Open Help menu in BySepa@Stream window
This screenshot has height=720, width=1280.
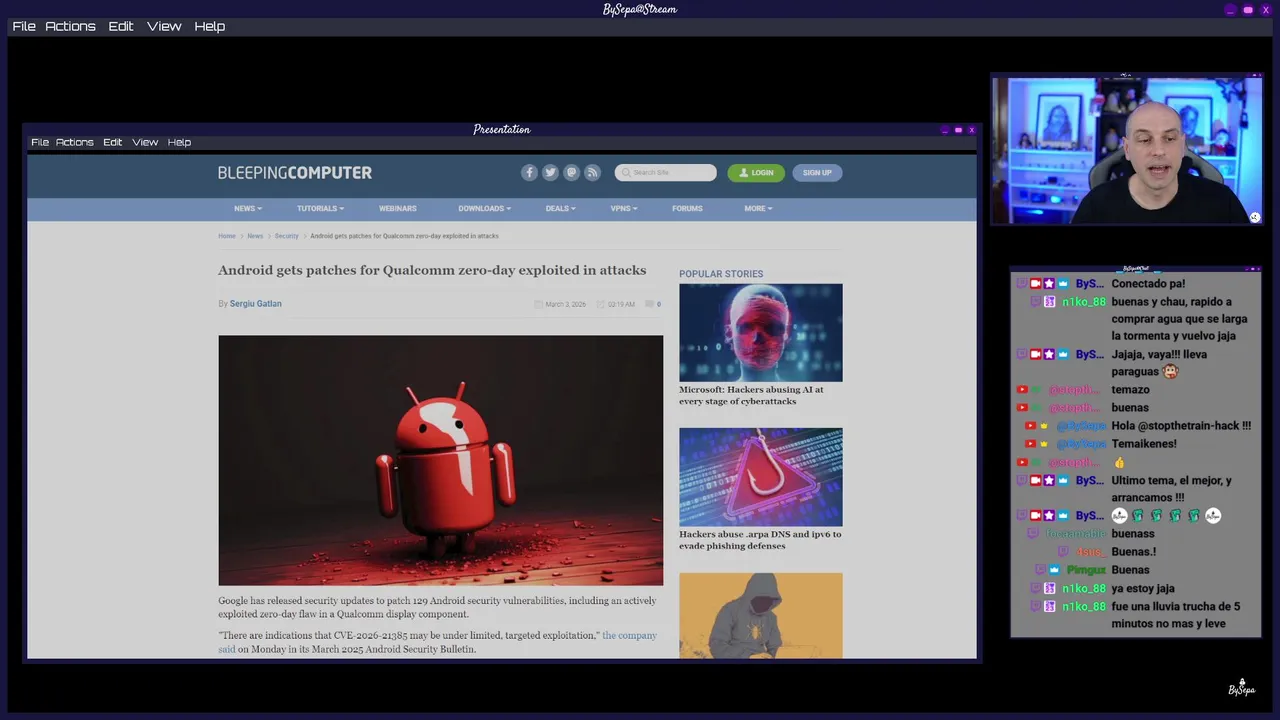click(x=209, y=26)
